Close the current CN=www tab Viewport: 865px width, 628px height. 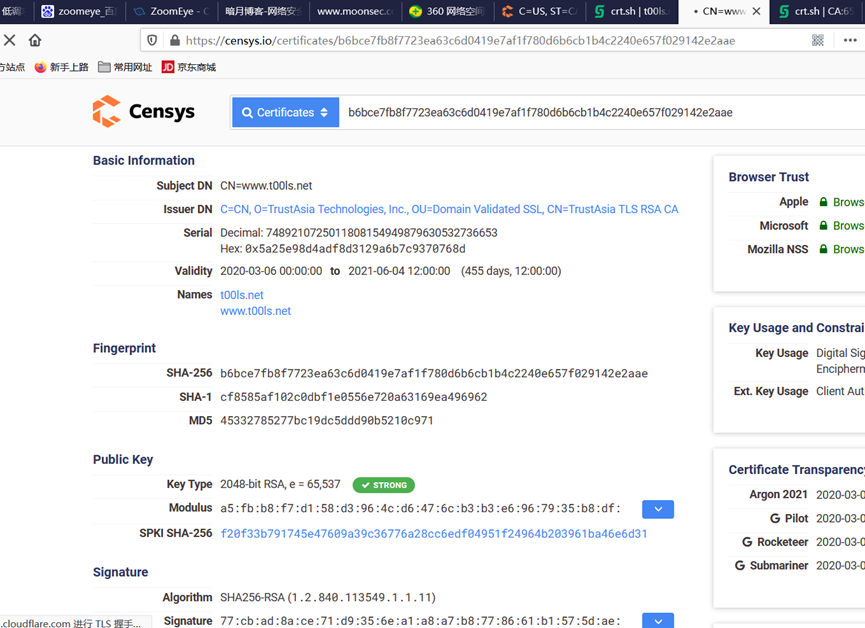756,12
